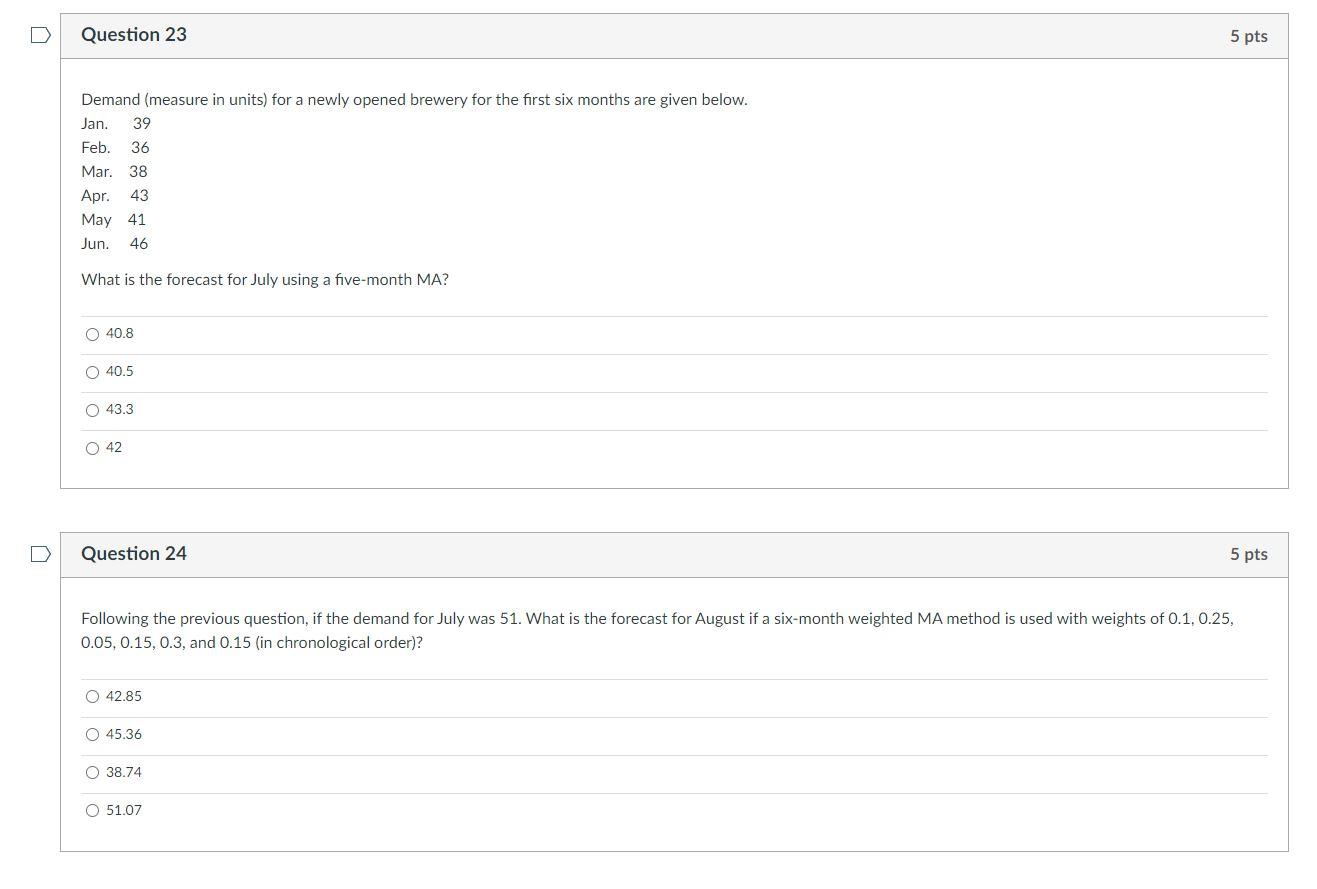Image resolution: width=1317 pixels, height=889 pixels.
Task: Click the Jun. 46 demand entry
Action: tap(114, 243)
